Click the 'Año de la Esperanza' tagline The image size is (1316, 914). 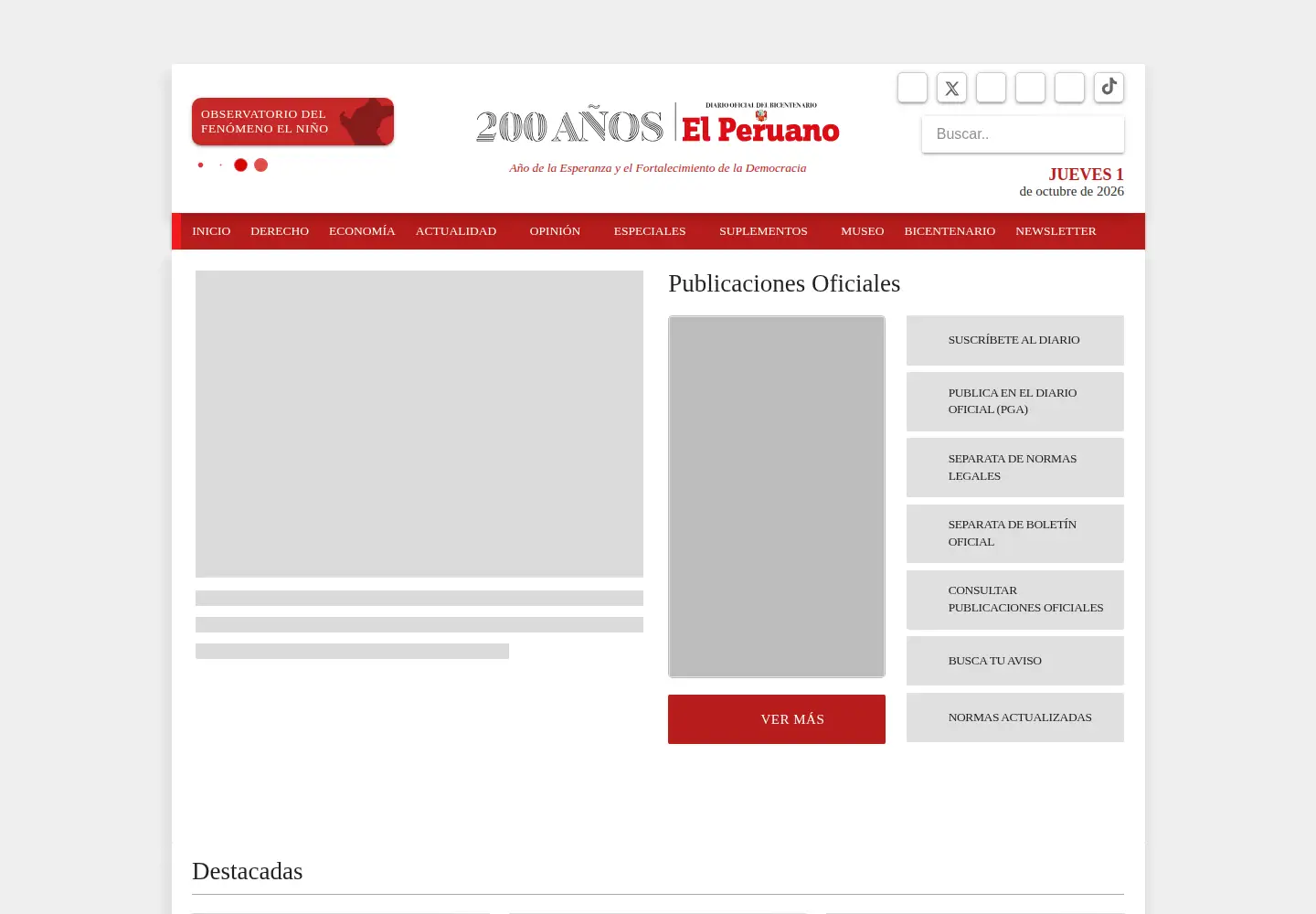[658, 168]
